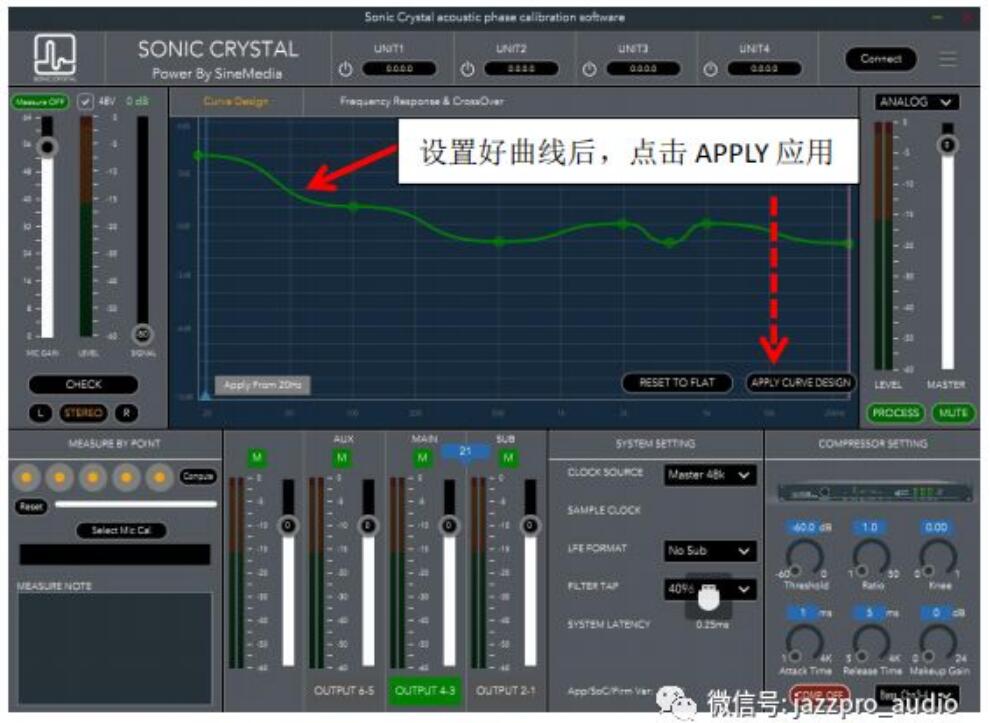
Task: Open the CLOCK SOURCE Master 48k dropdown
Action: pyautogui.click(x=710, y=475)
